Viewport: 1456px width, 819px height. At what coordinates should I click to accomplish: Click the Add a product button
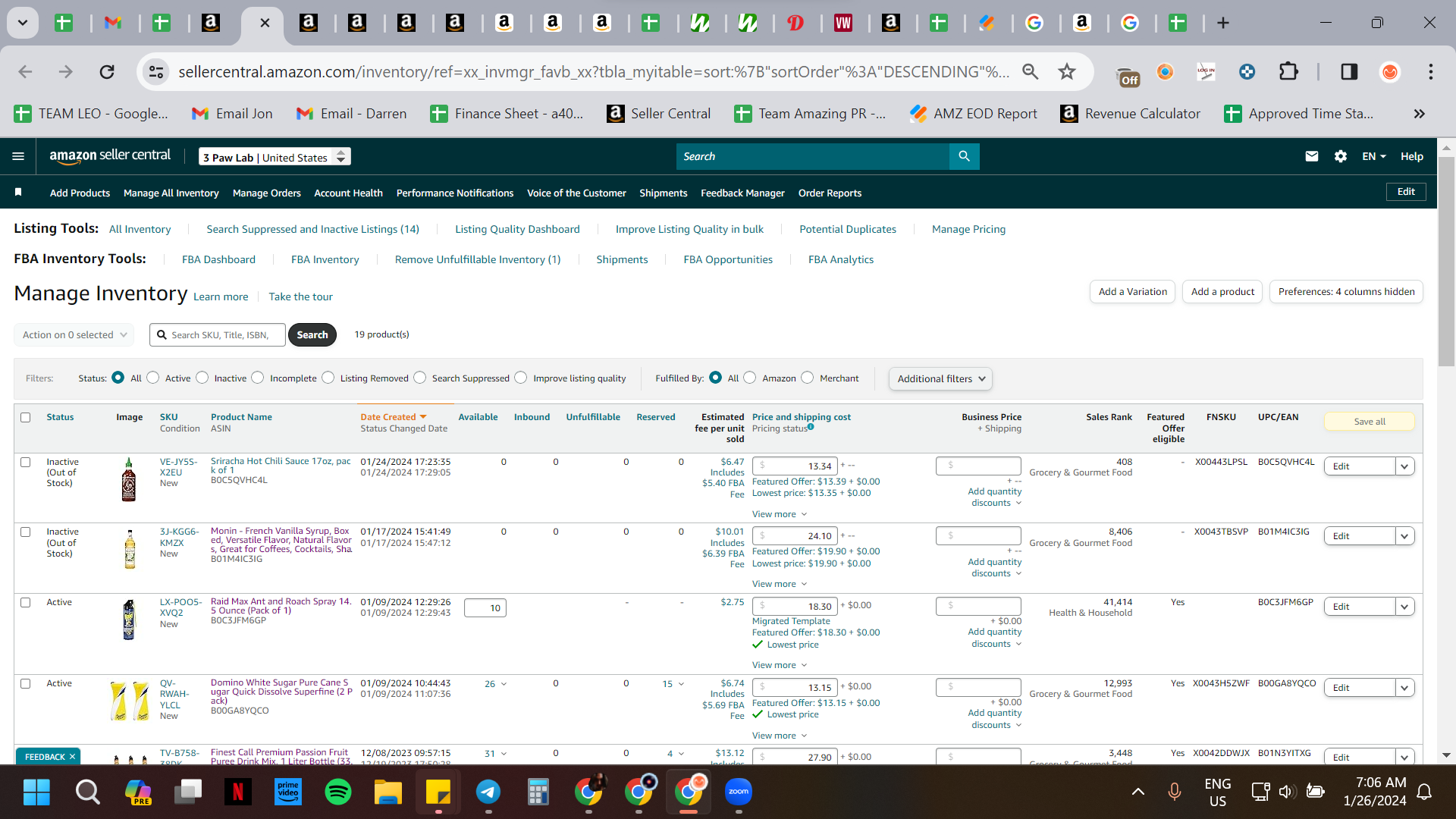pyautogui.click(x=1222, y=292)
